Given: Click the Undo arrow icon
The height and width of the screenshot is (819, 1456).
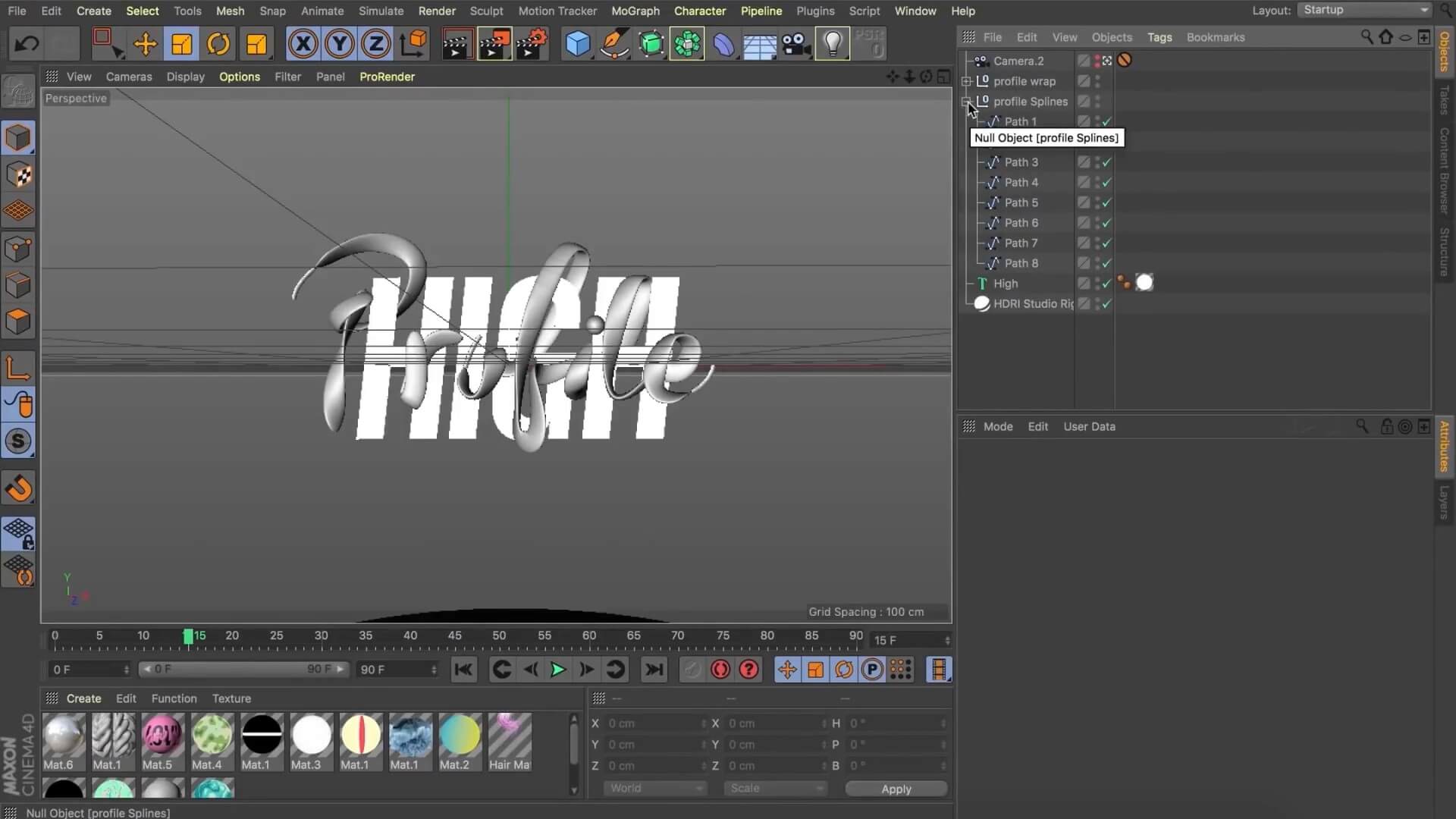Looking at the screenshot, I should (x=27, y=44).
